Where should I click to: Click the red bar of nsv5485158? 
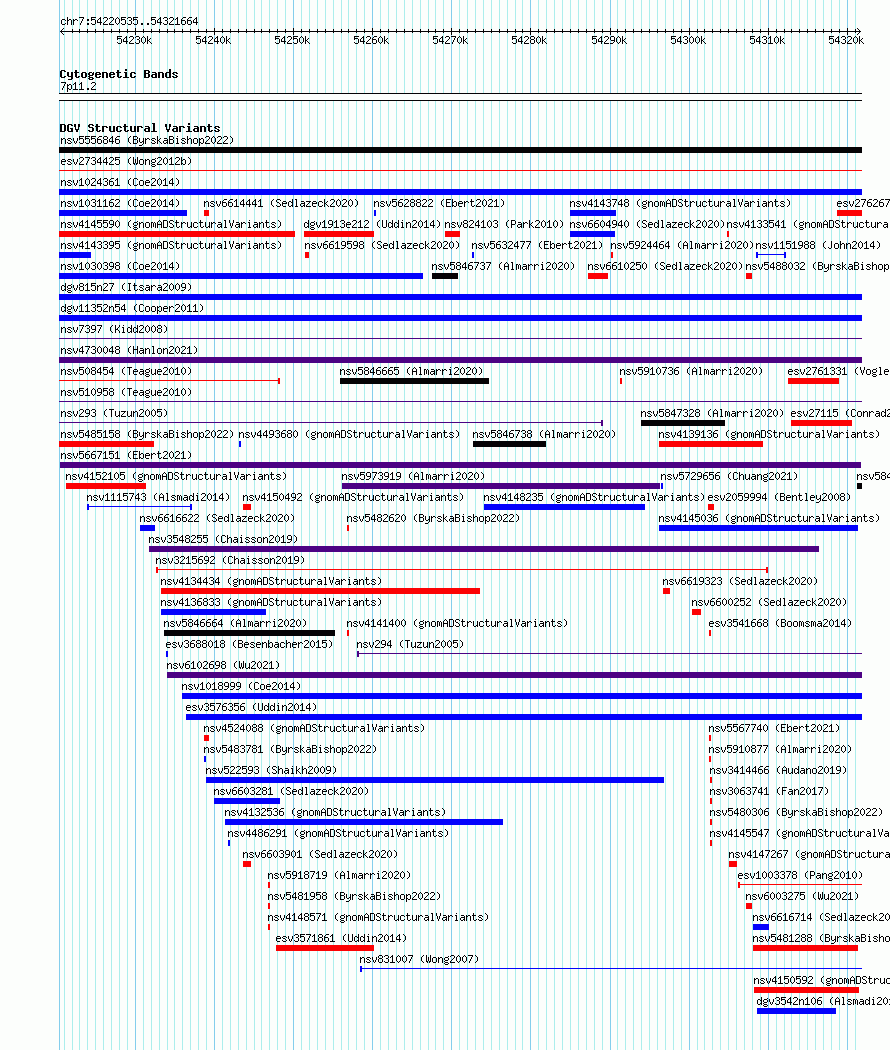pos(106,444)
